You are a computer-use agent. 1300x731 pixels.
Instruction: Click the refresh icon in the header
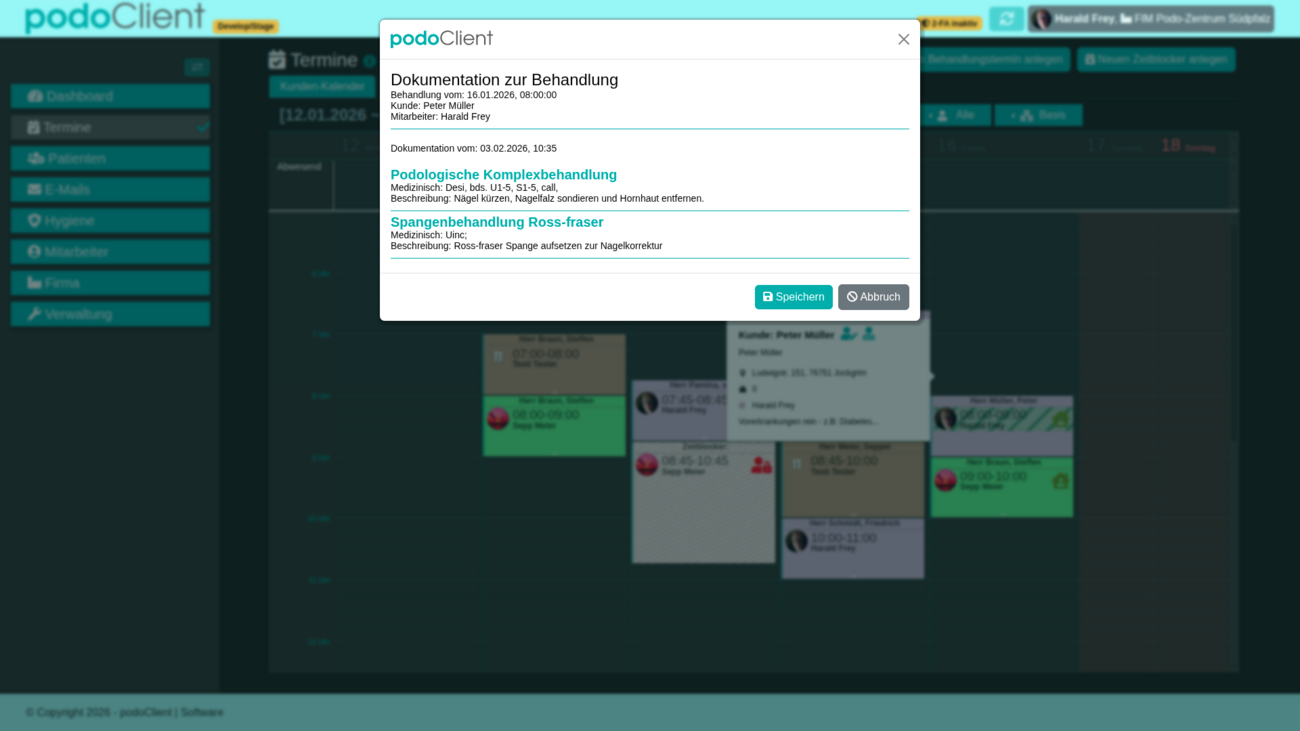1006,19
